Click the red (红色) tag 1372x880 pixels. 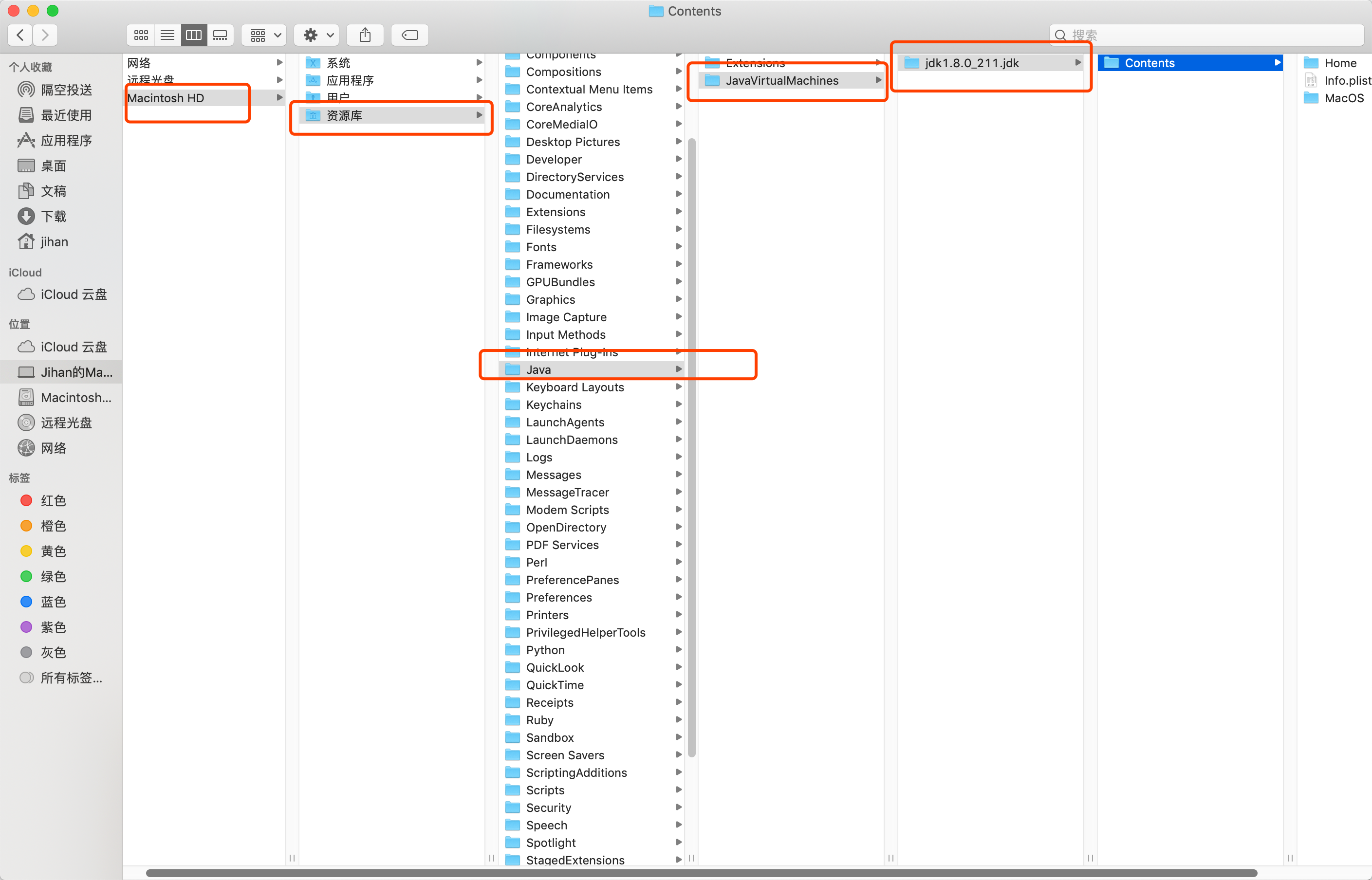pos(53,500)
